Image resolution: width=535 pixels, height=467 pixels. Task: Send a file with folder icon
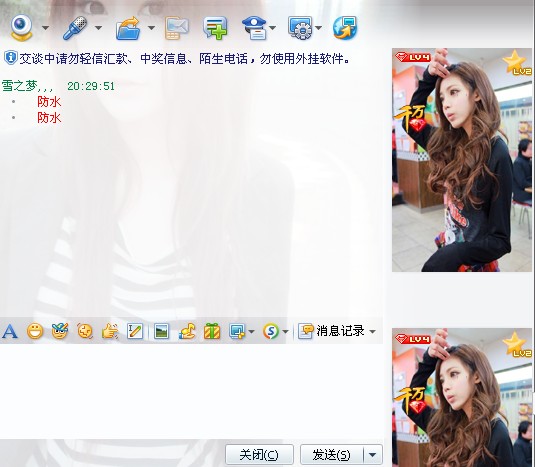click(x=128, y=28)
